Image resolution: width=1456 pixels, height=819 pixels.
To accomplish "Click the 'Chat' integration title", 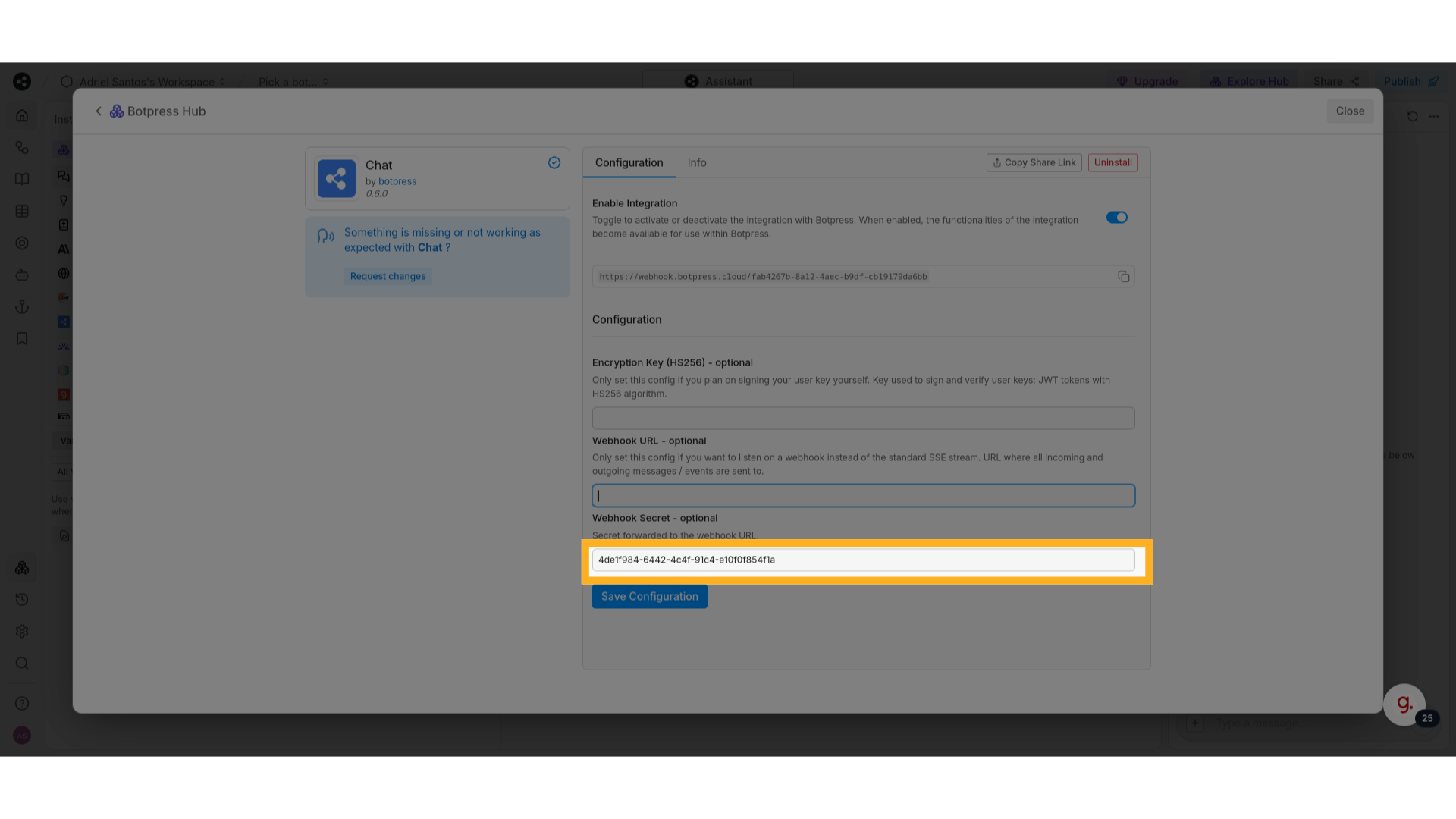I will tap(378, 165).
